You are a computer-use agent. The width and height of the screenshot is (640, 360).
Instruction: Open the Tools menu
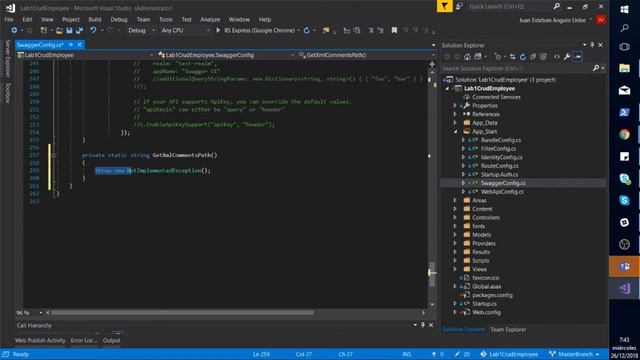[x=166, y=19]
